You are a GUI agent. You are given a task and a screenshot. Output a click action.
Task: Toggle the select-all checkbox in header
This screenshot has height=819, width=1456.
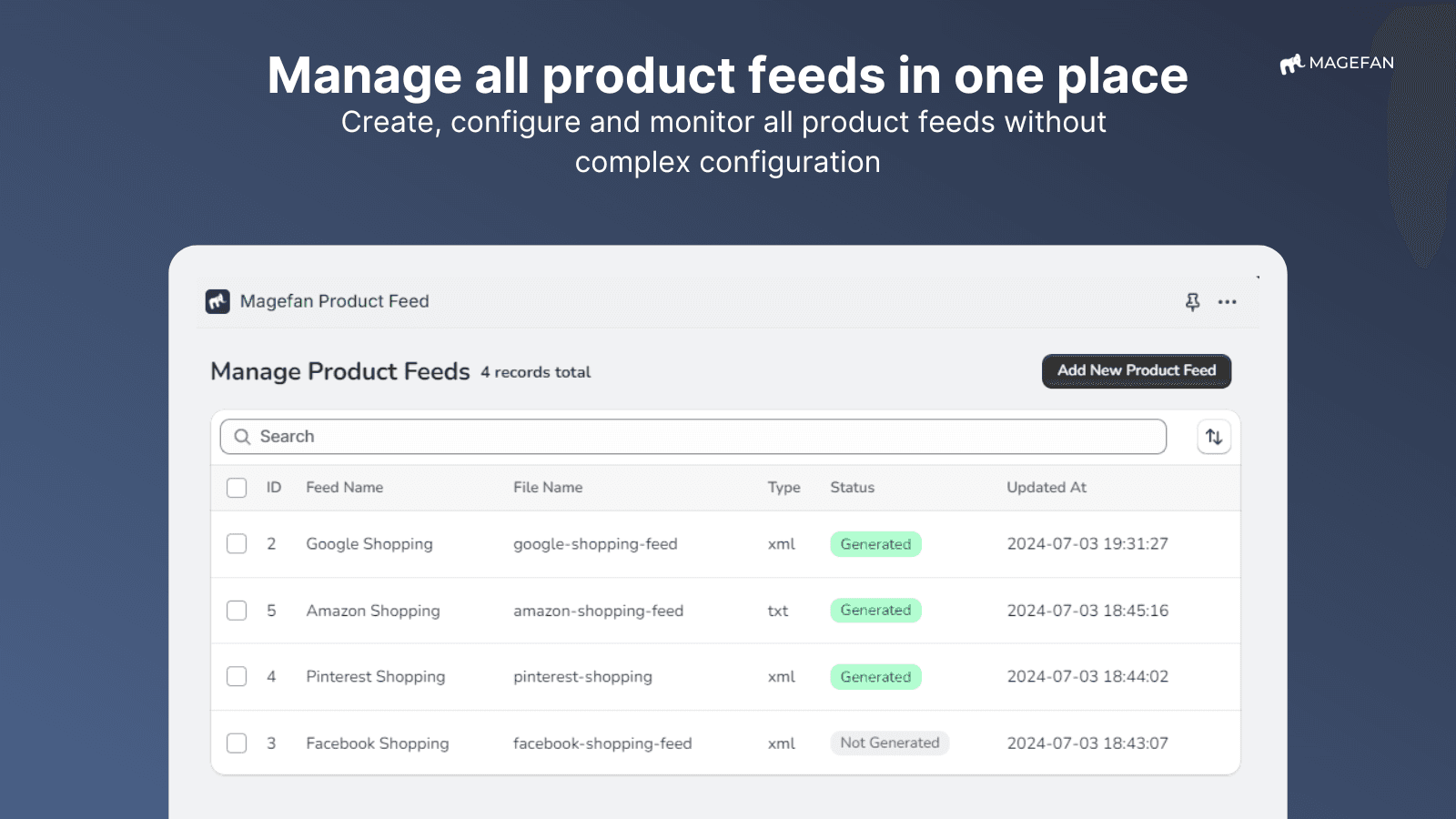point(237,488)
